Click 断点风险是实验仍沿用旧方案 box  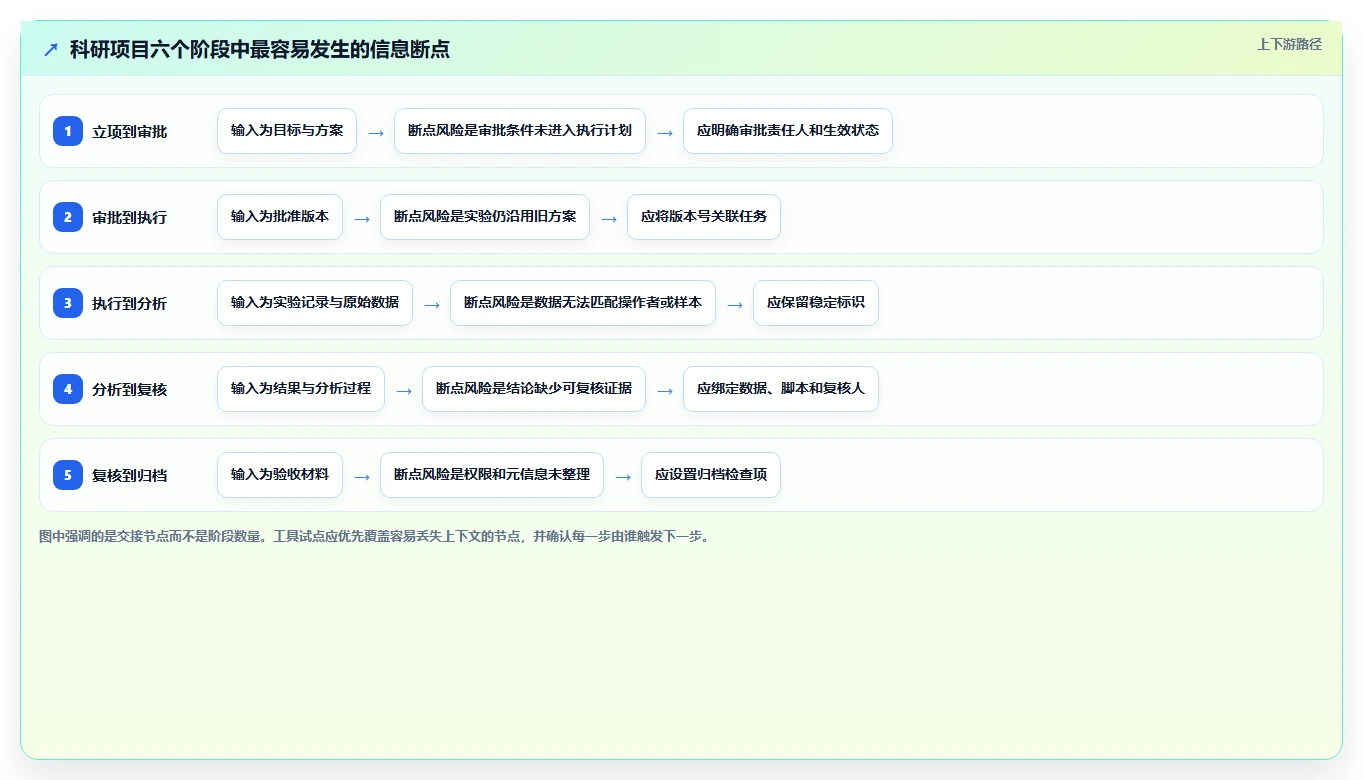(x=485, y=217)
